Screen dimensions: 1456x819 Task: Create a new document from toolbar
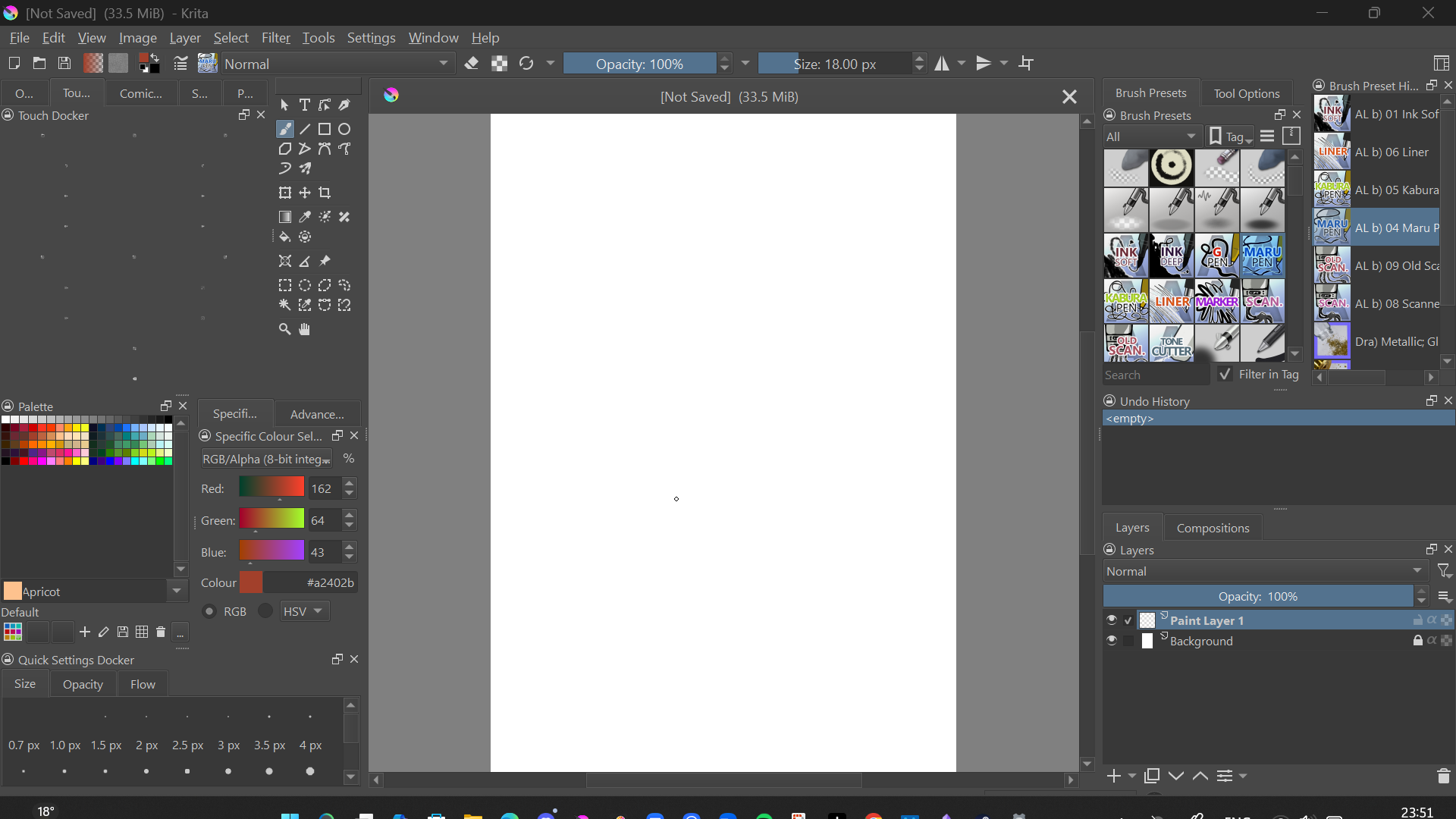[x=14, y=64]
